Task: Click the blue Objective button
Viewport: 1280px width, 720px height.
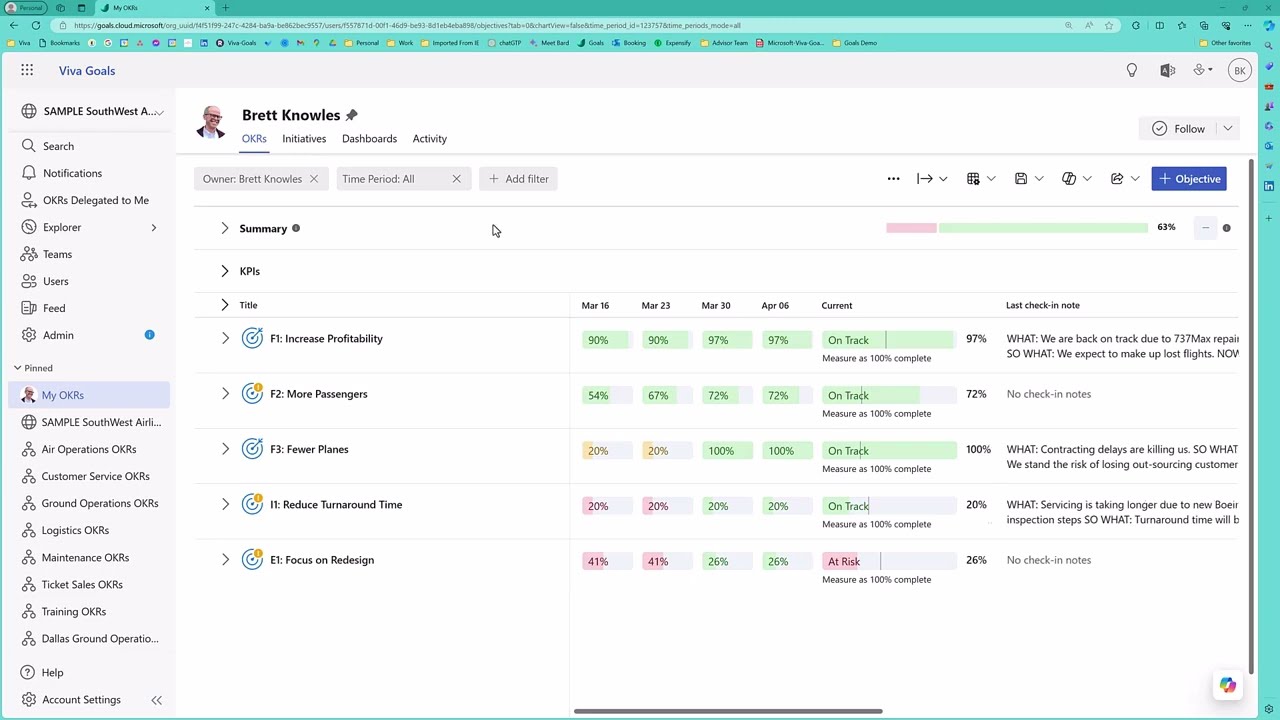Action: pyautogui.click(x=1189, y=179)
